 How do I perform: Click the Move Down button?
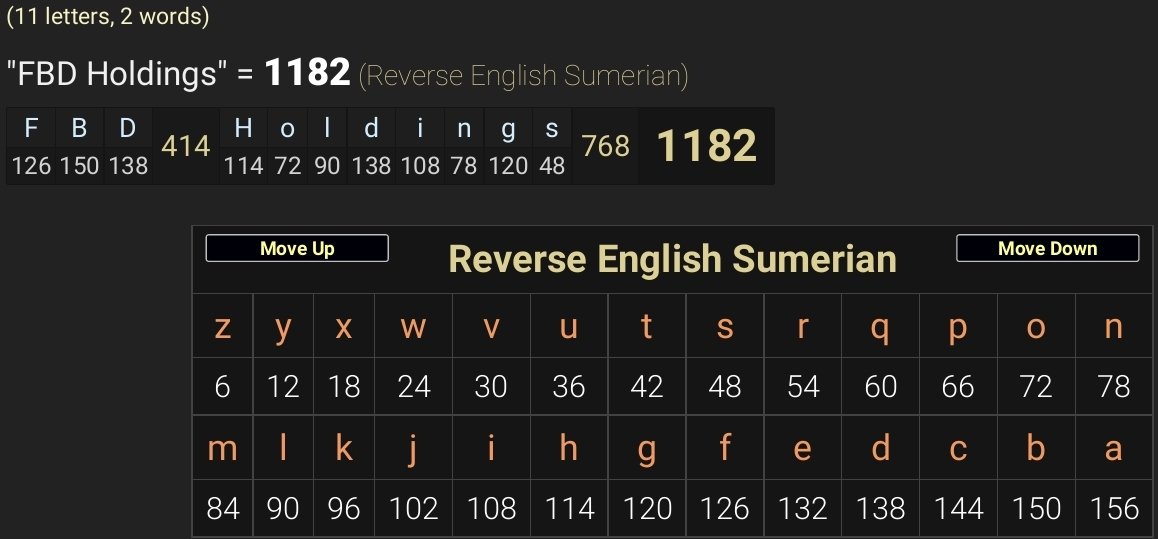pos(1047,248)
